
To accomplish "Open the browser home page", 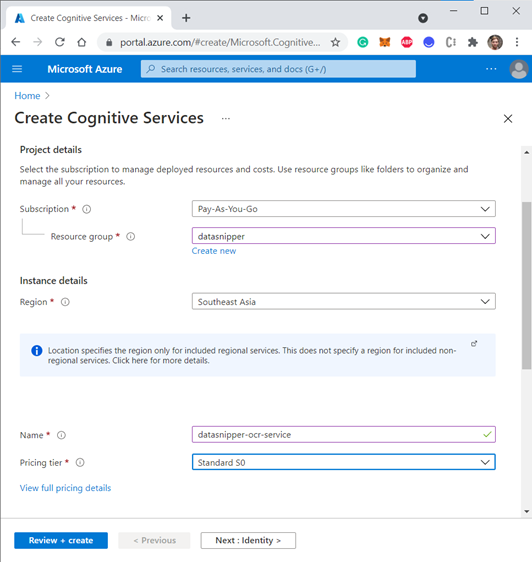I will point(82,42).
